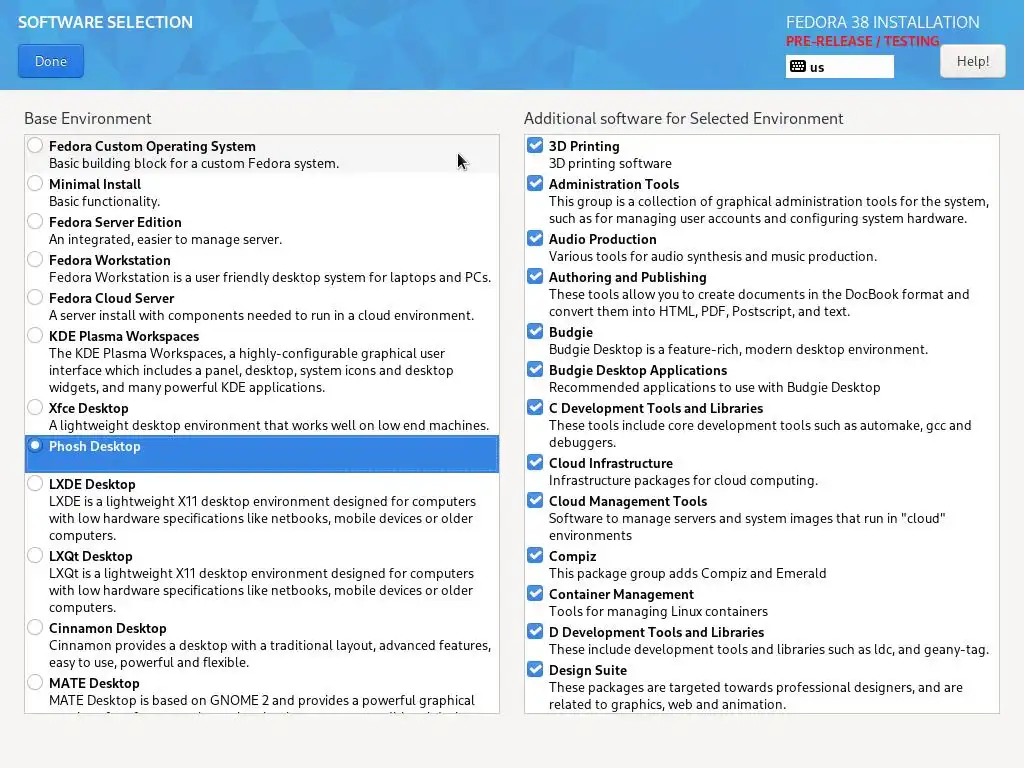This screenshot has width=1024, height=768.
Task: Select Cinnamon Desktop radio button
Action: click(x=35, y=627)
